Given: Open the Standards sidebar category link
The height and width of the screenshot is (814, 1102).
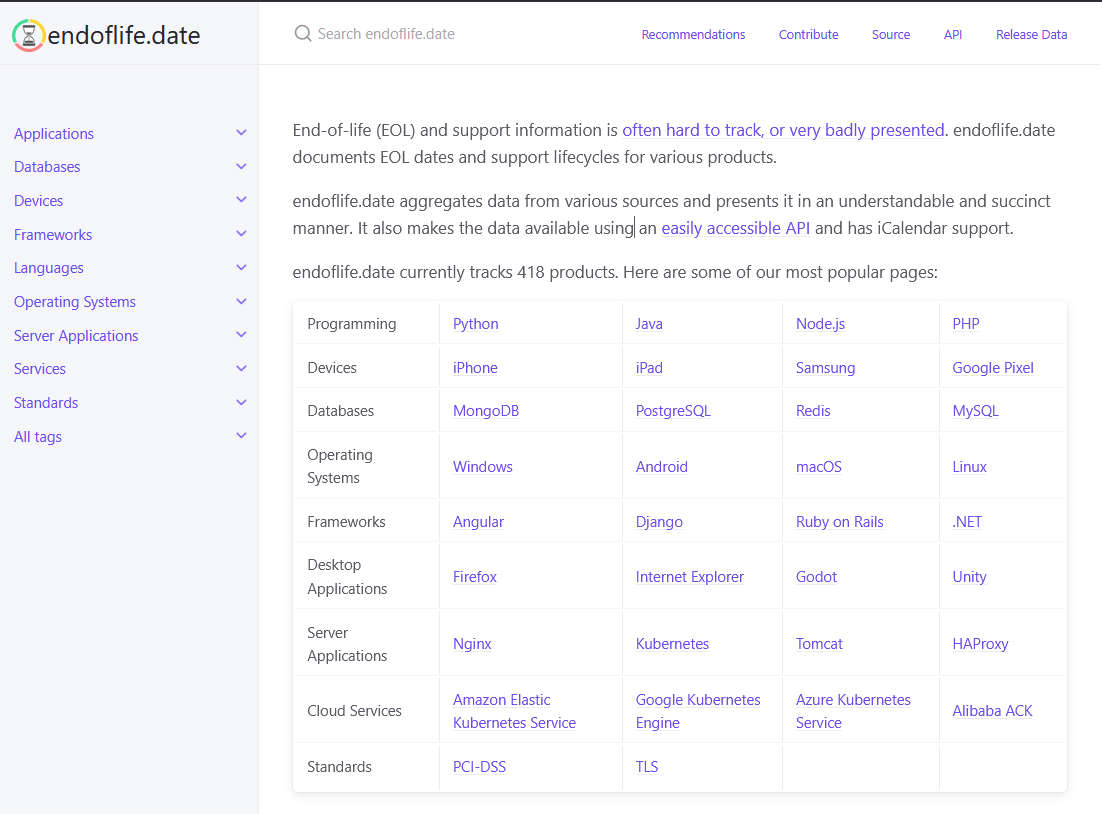Looking at the screenshot, I should [46, 402].
